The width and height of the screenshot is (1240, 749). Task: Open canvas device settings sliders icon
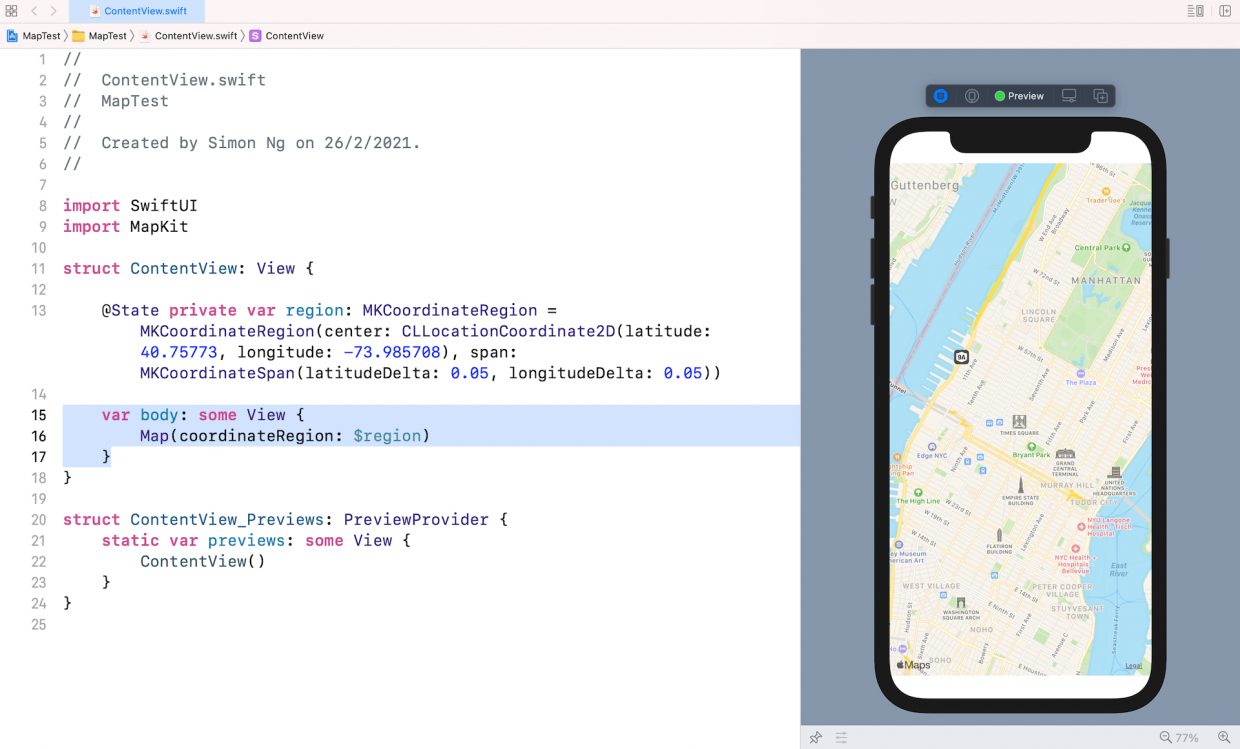[841, 737]
